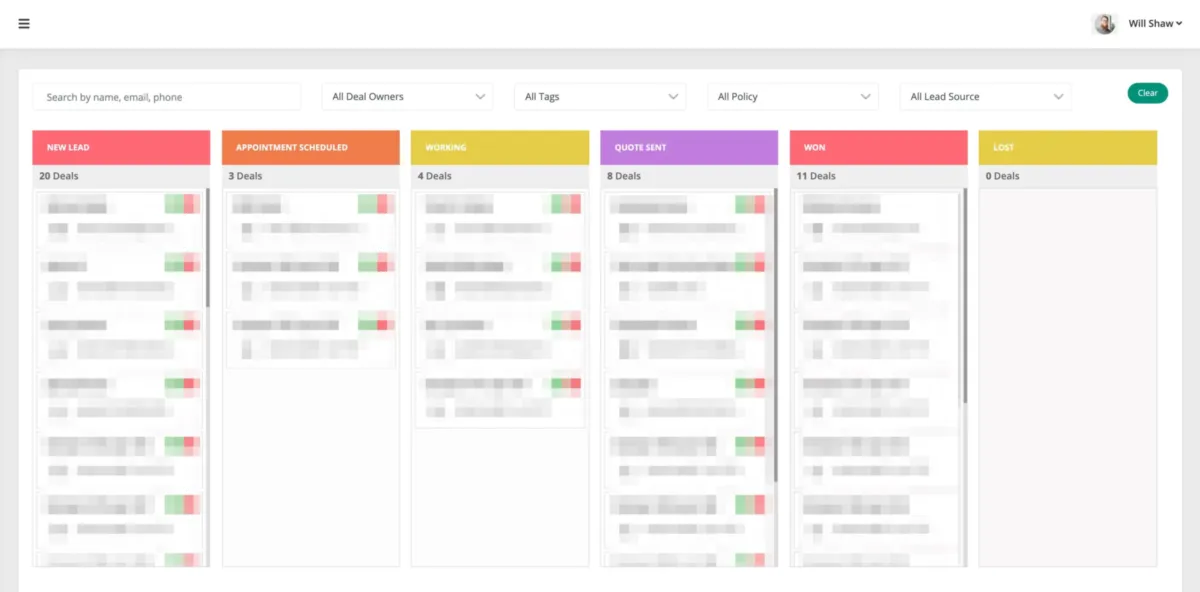Viewport: 1200px width, 592px height.
Task: Click the Quote Sent column scrollbar
Action: click(x=775, y=335)
